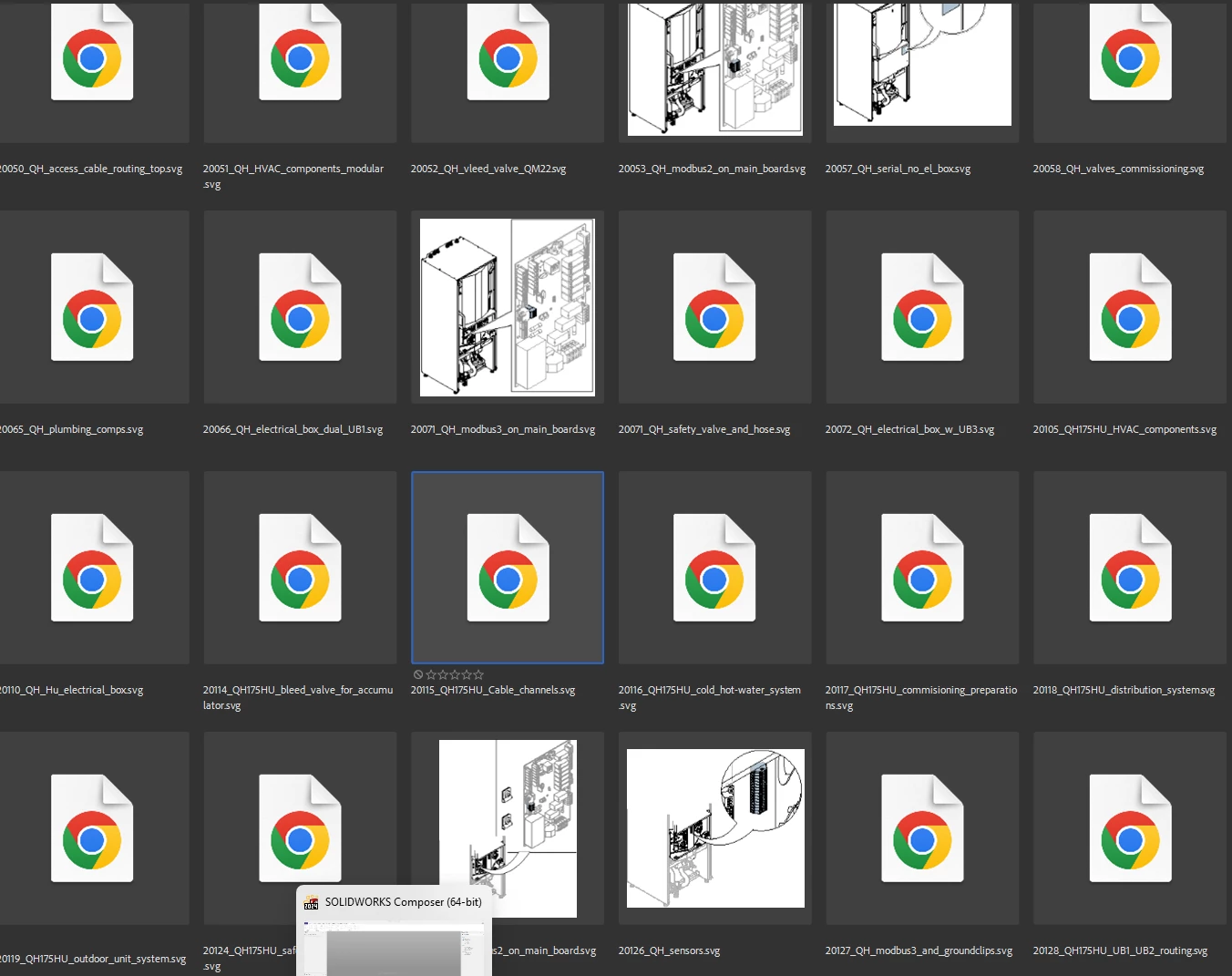Select the 20071_QH_modbus3_on_main_board.svg preview thumbnail
Viewport: 1232px width, 976px height.
point(508,307)
